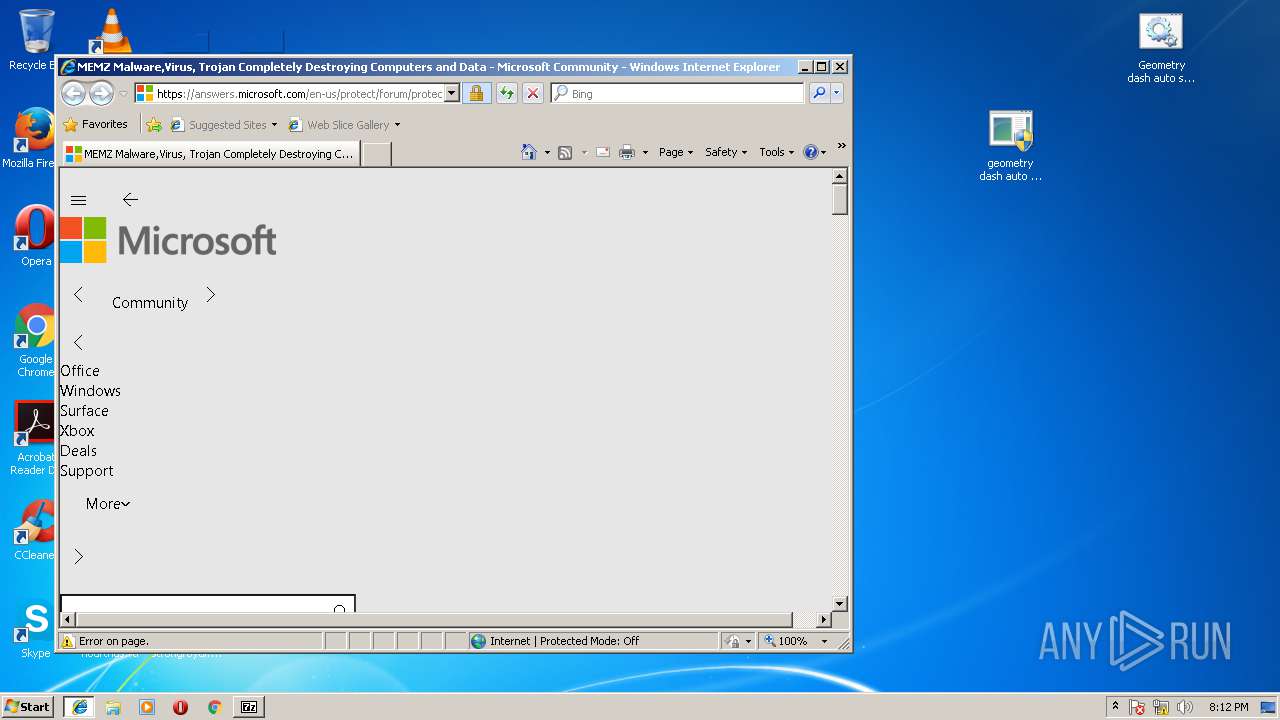
Task: Open search provider options dropdown
Action: 837,93
